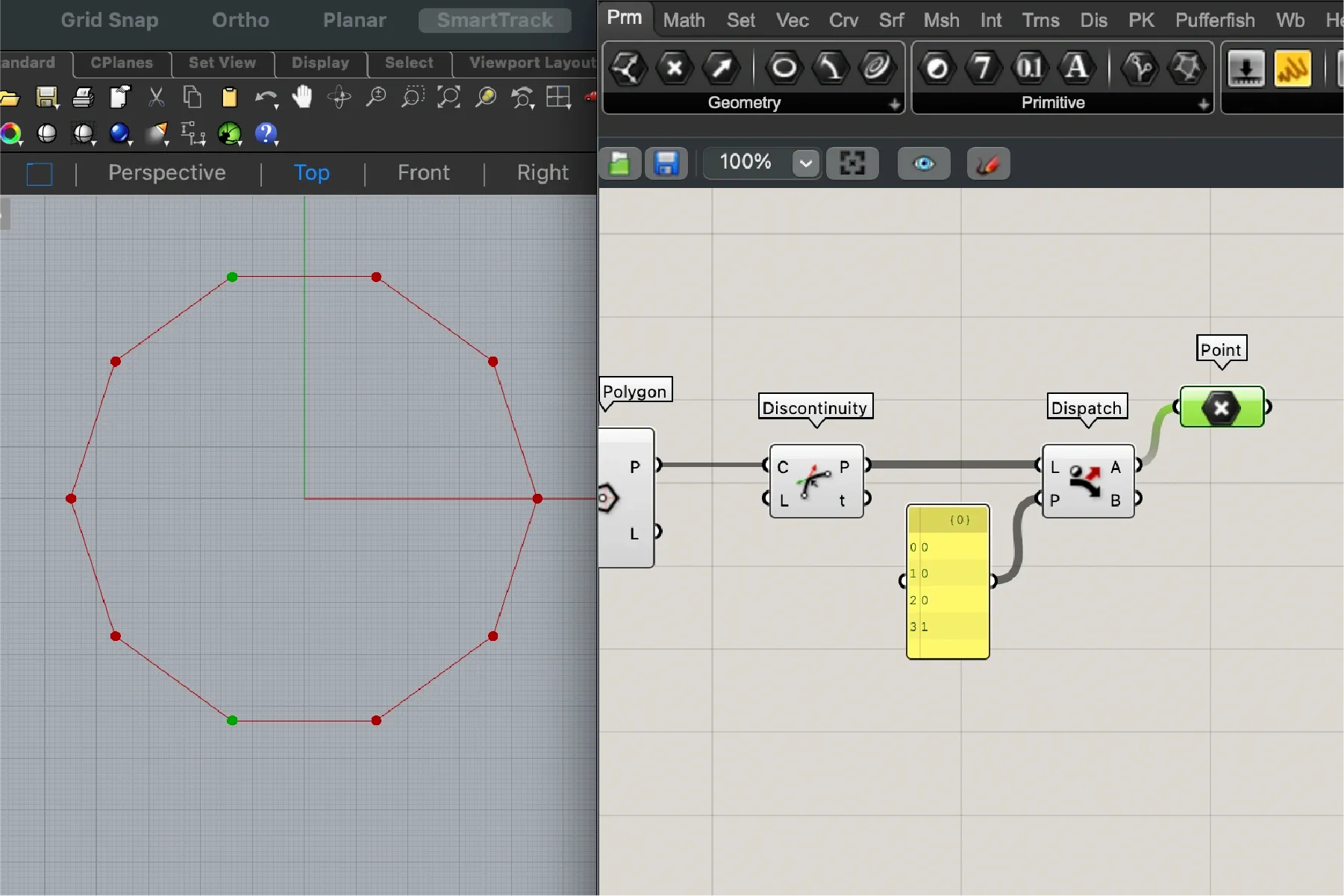The height and width of the screenshot is (896, 1344).
Task: Switch to the Perspective viewport
Action: point(166,172)
